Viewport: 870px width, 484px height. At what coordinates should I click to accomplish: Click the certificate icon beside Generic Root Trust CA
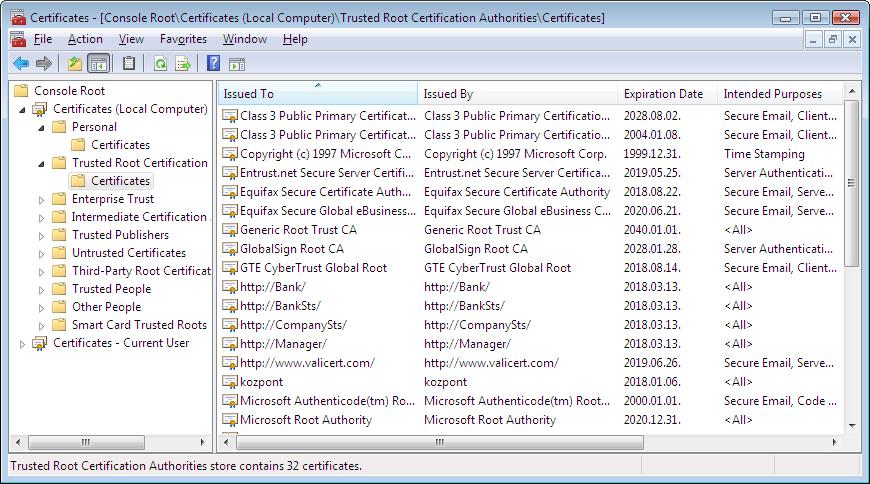230,230
